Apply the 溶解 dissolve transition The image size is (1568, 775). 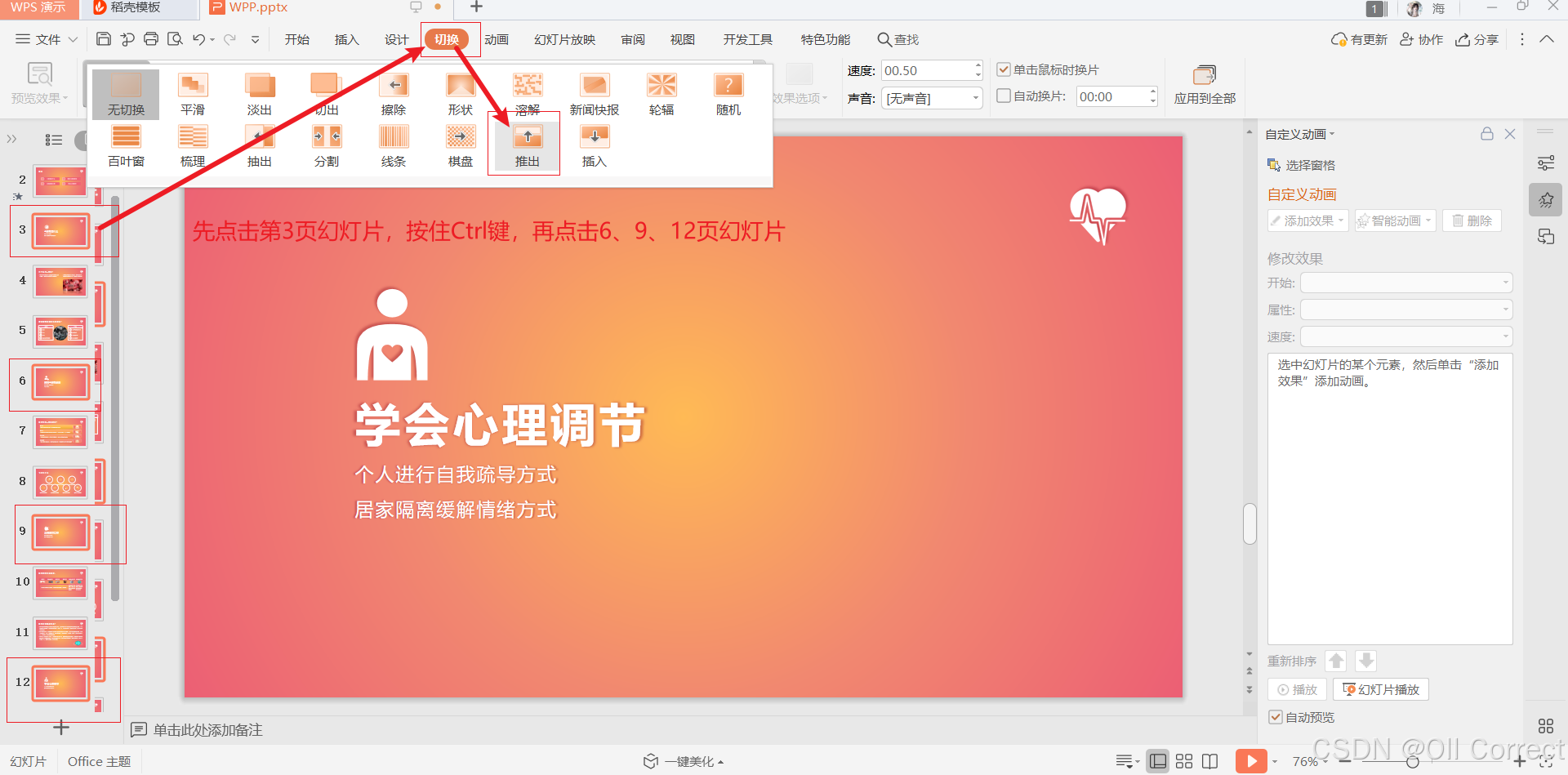click(x=528, y=94)
